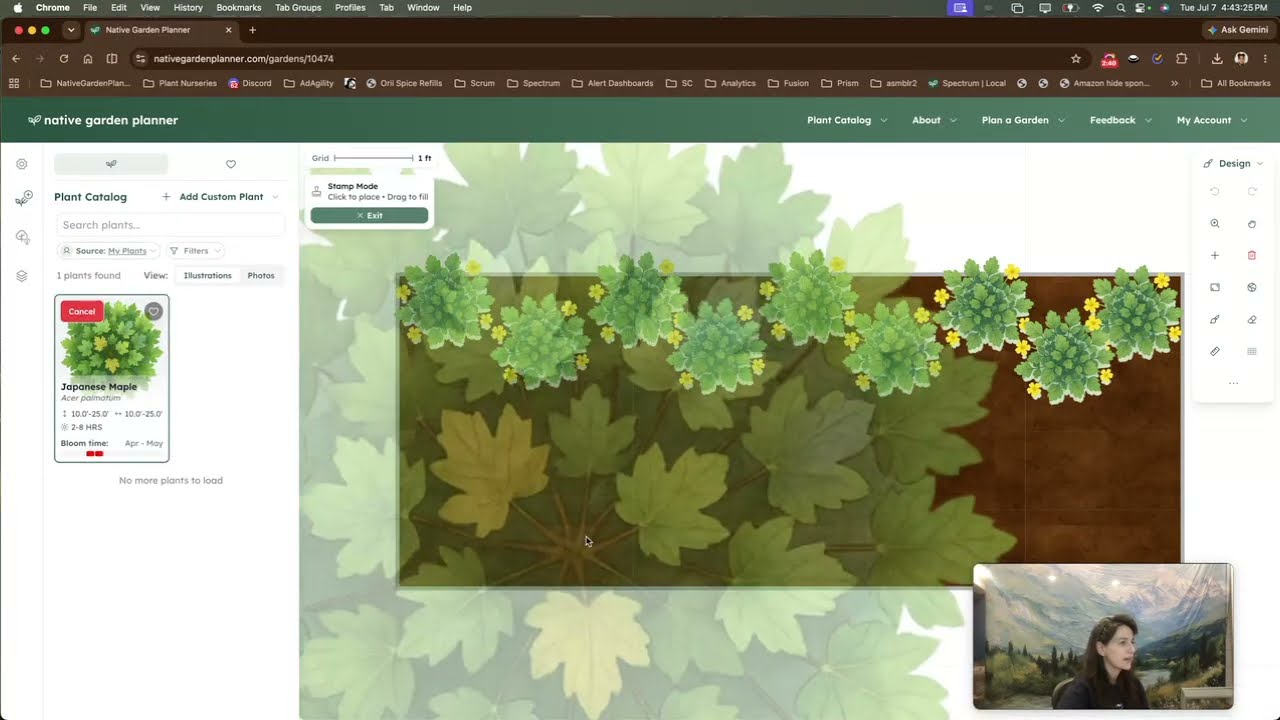This screenshot has height=720, width=1280.
Task: Click the Search plants input field
Action: point(170,225)
